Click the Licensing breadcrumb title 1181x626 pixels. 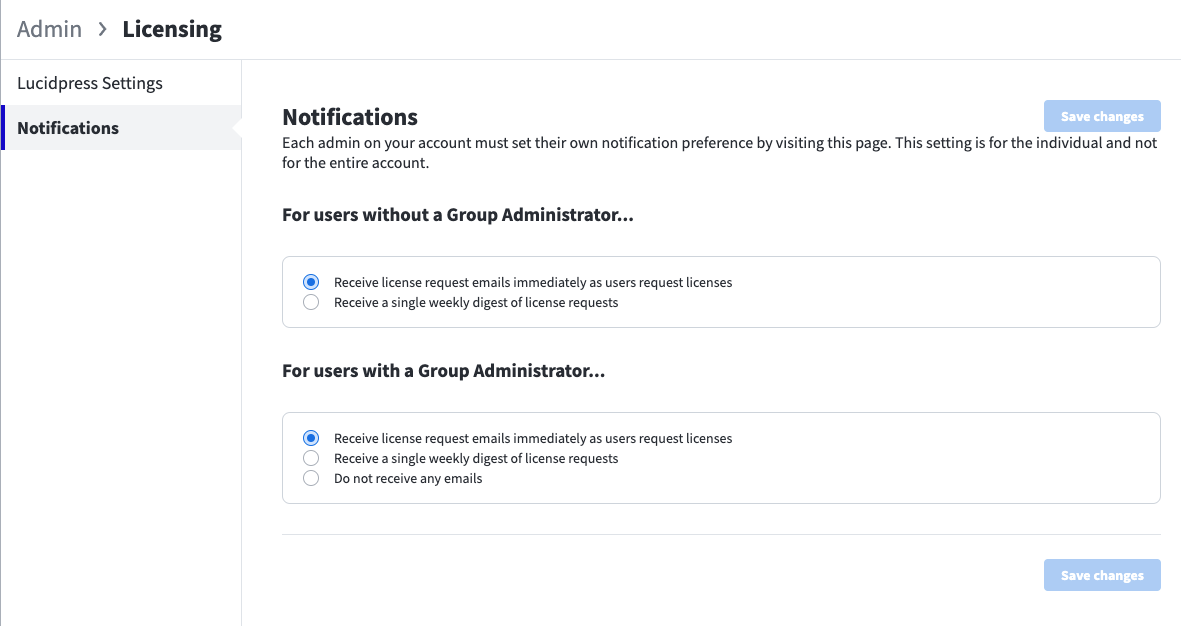tap(172, 29)
